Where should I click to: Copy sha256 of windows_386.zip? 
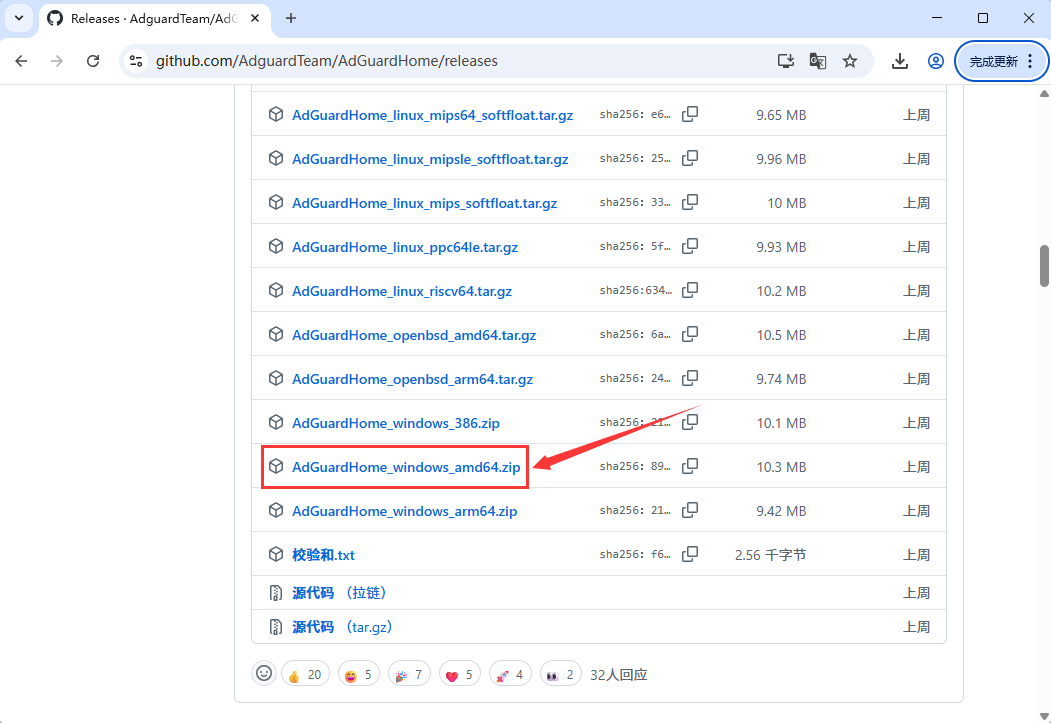(690, 423)
